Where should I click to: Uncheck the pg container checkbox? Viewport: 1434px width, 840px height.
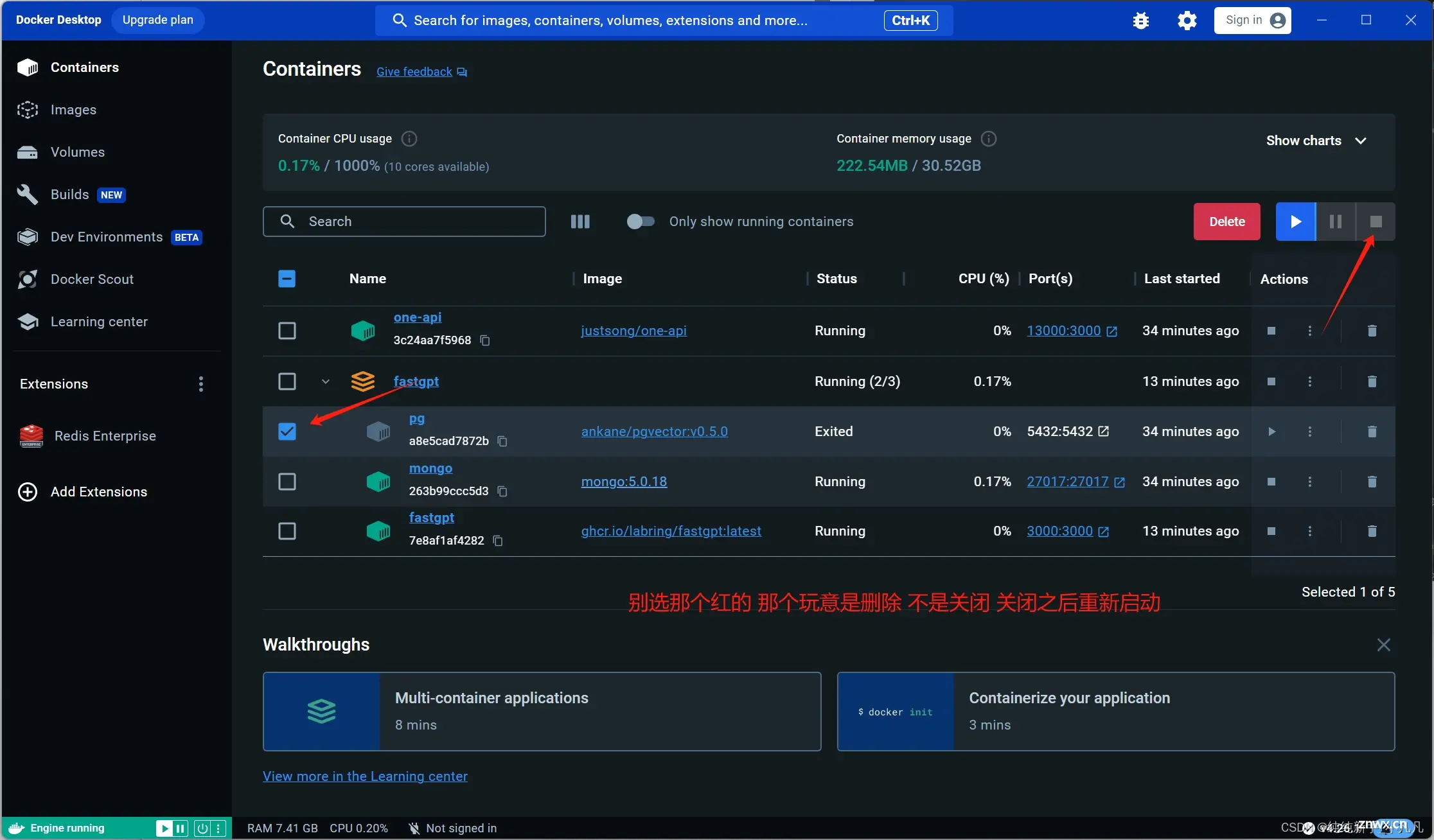(x=287, y=432)
